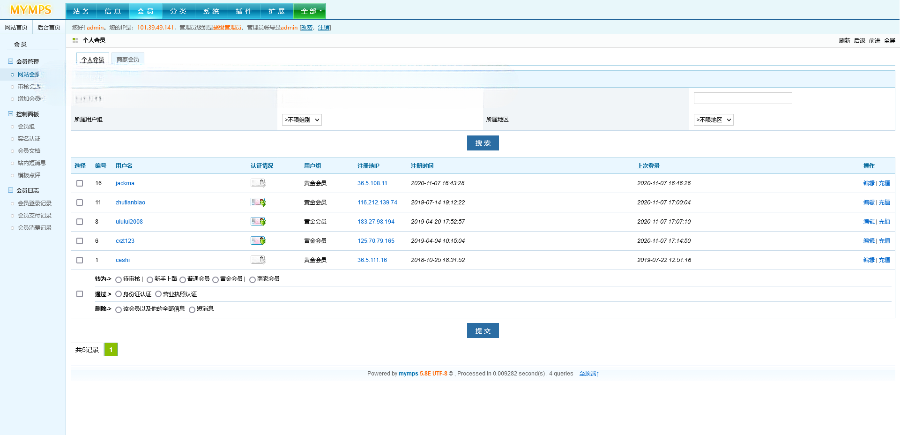Select the checkbox in user 16's row

coord(80,183)
